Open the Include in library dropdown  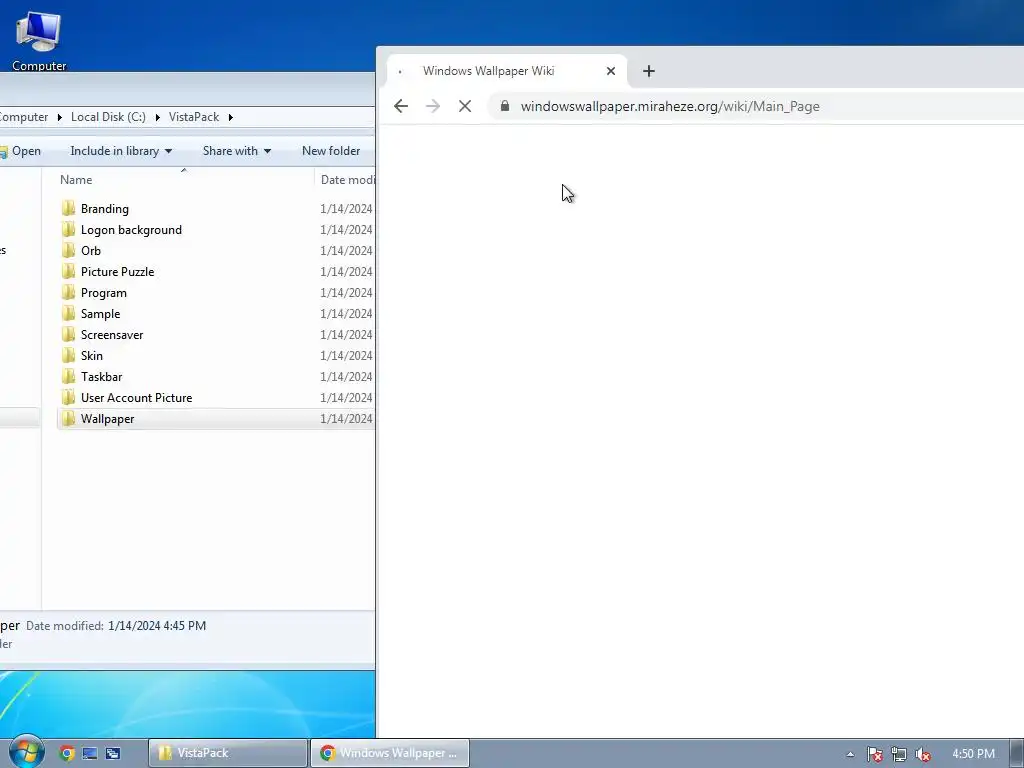[121, 151]
